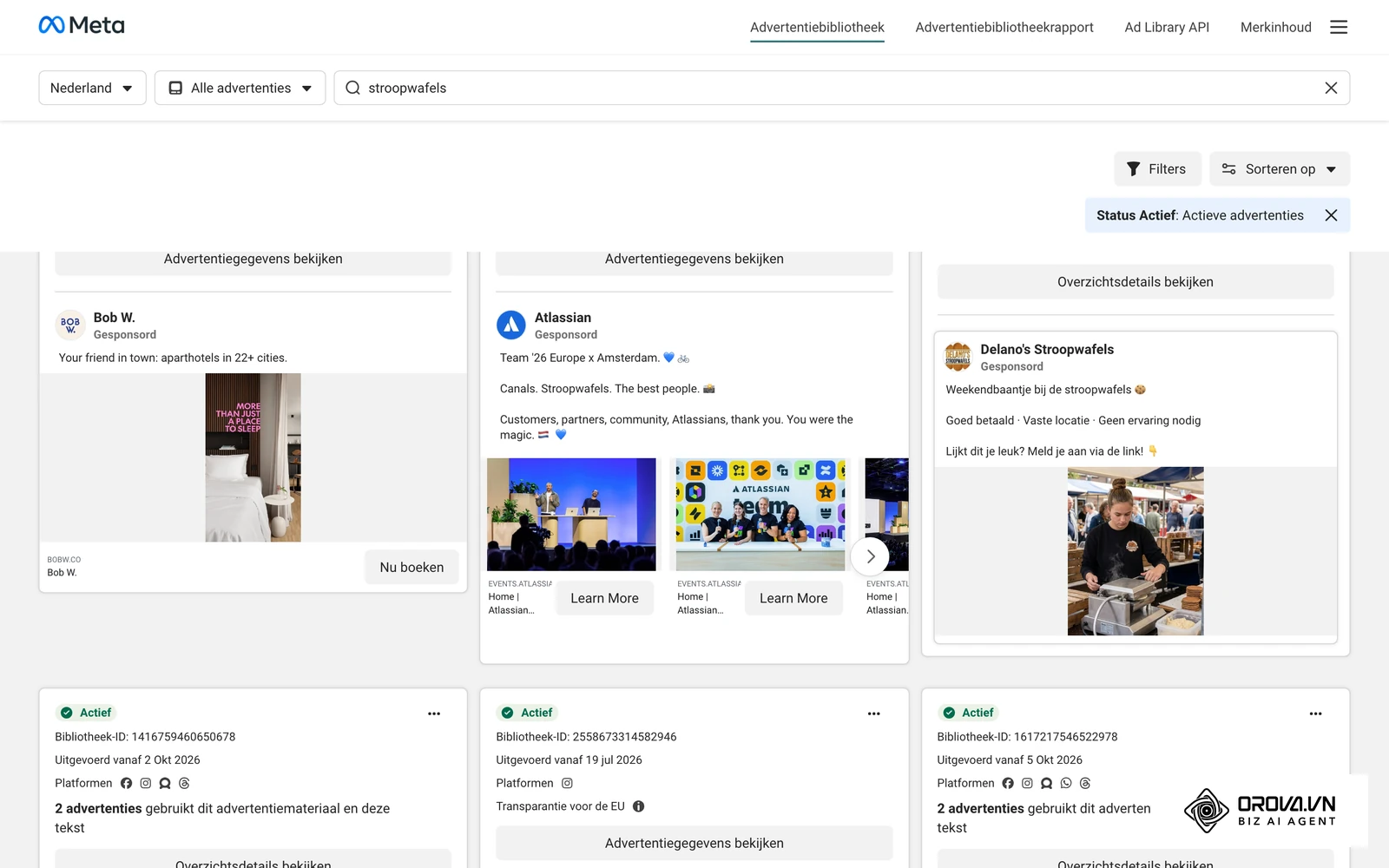This screenshot has height=868, width=1389.
Task: Click Instagram platform icon on ad 2558673314582946
Action: (x=567, y=783)
